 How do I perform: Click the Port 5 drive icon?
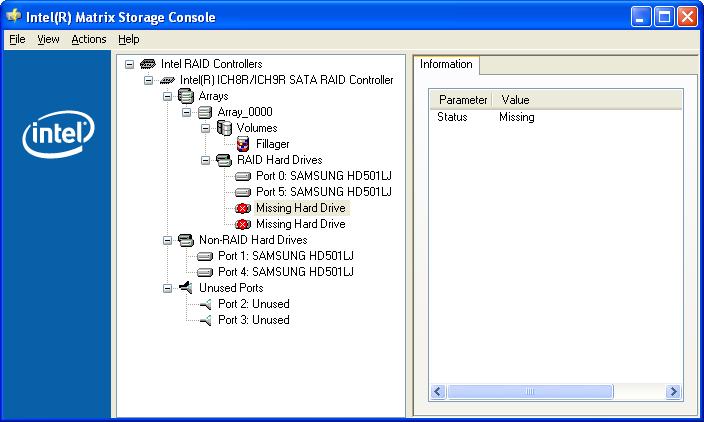[243, 193]
